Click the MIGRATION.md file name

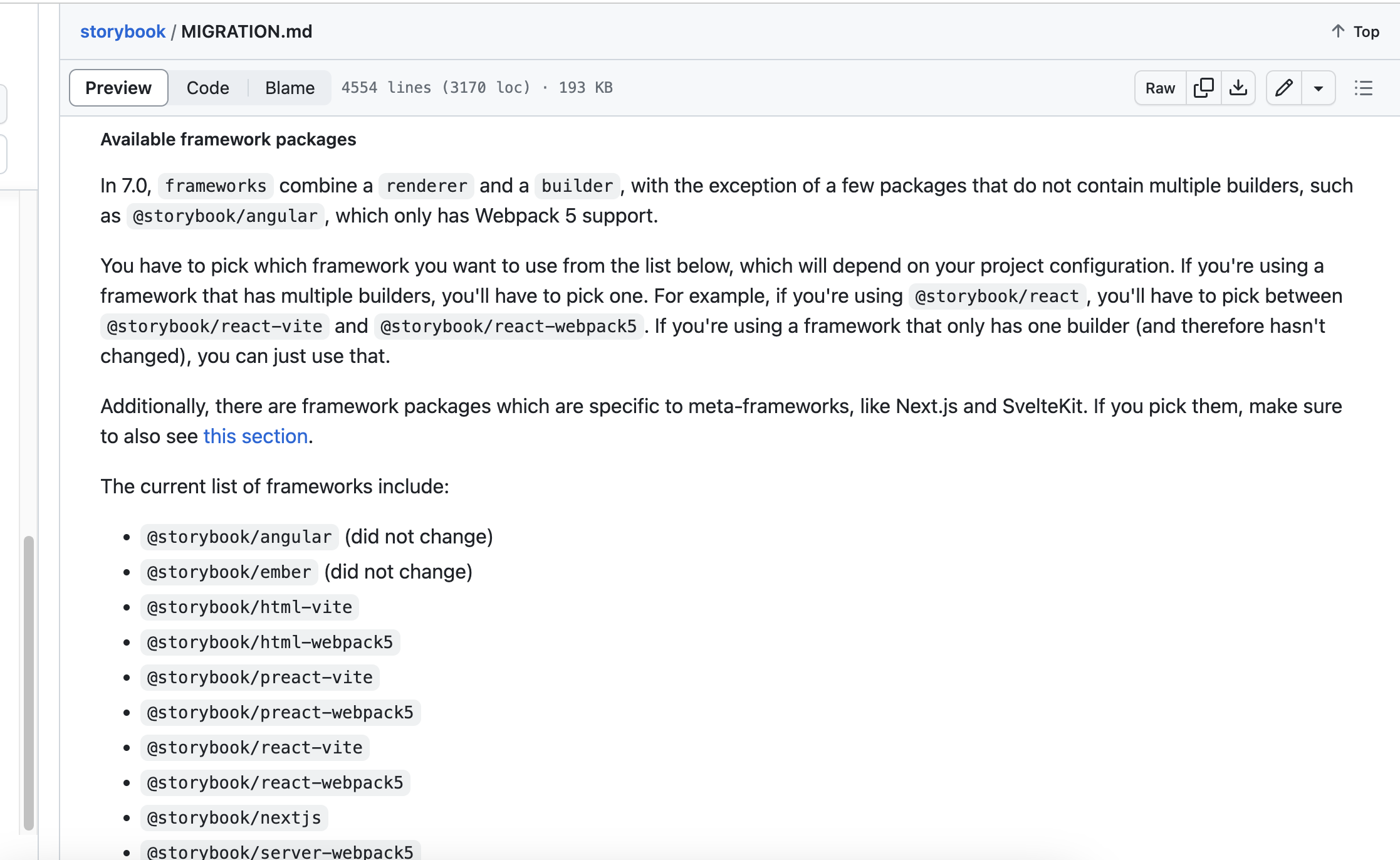(x=247, y=31)
